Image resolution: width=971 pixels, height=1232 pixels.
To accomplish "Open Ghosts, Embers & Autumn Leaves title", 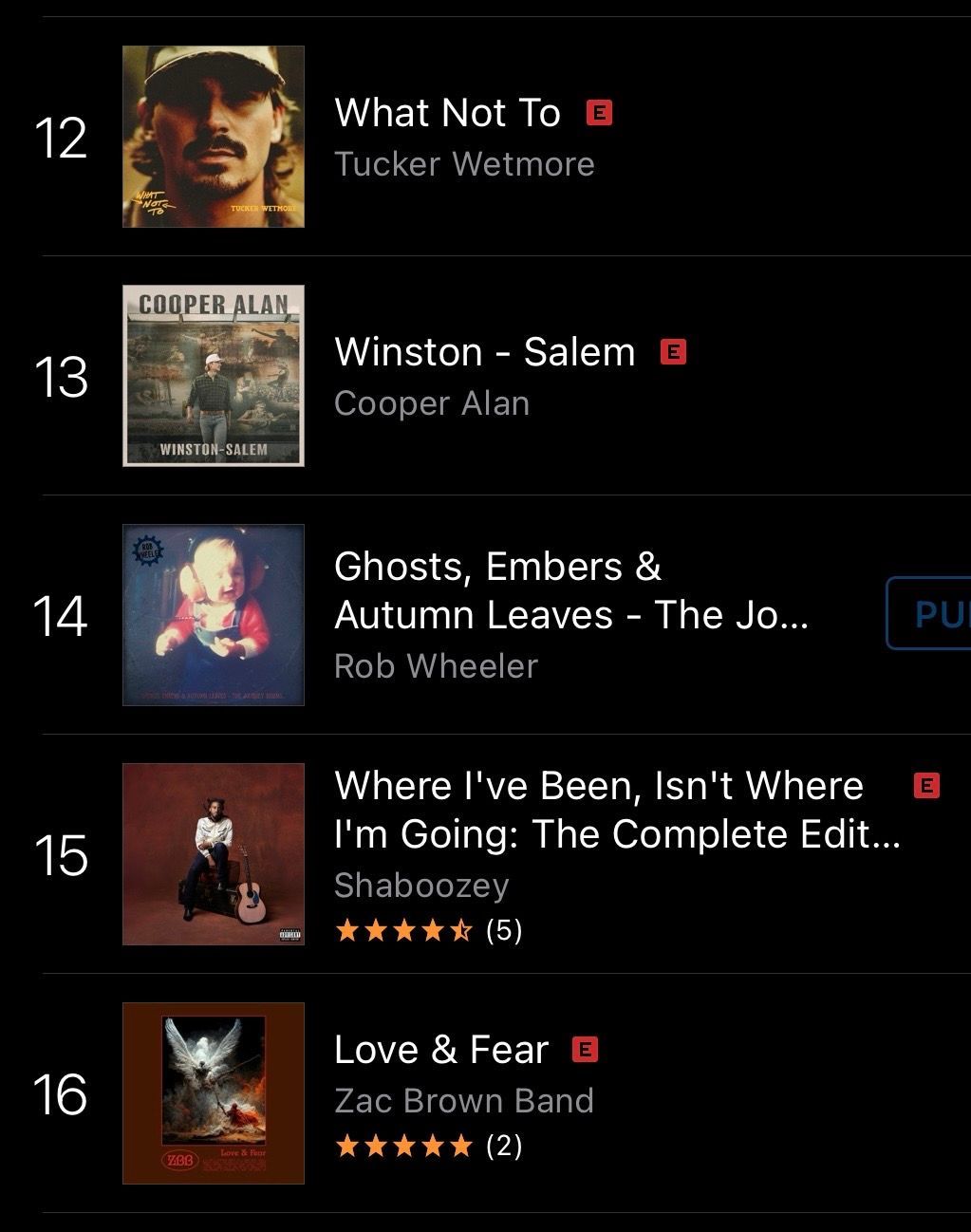I will [x=570, y=590].
